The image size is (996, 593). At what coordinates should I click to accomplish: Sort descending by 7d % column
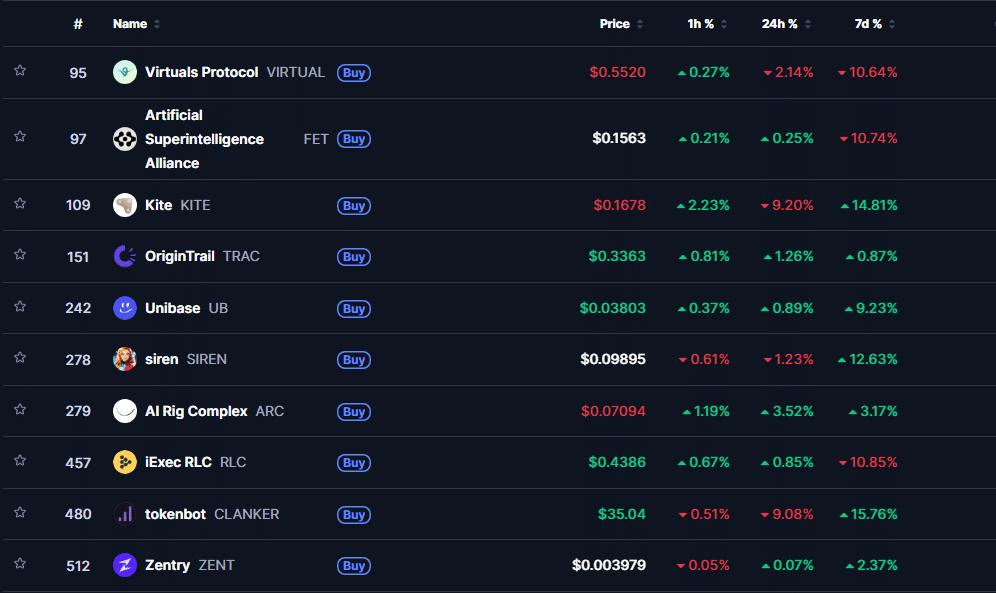866,24
